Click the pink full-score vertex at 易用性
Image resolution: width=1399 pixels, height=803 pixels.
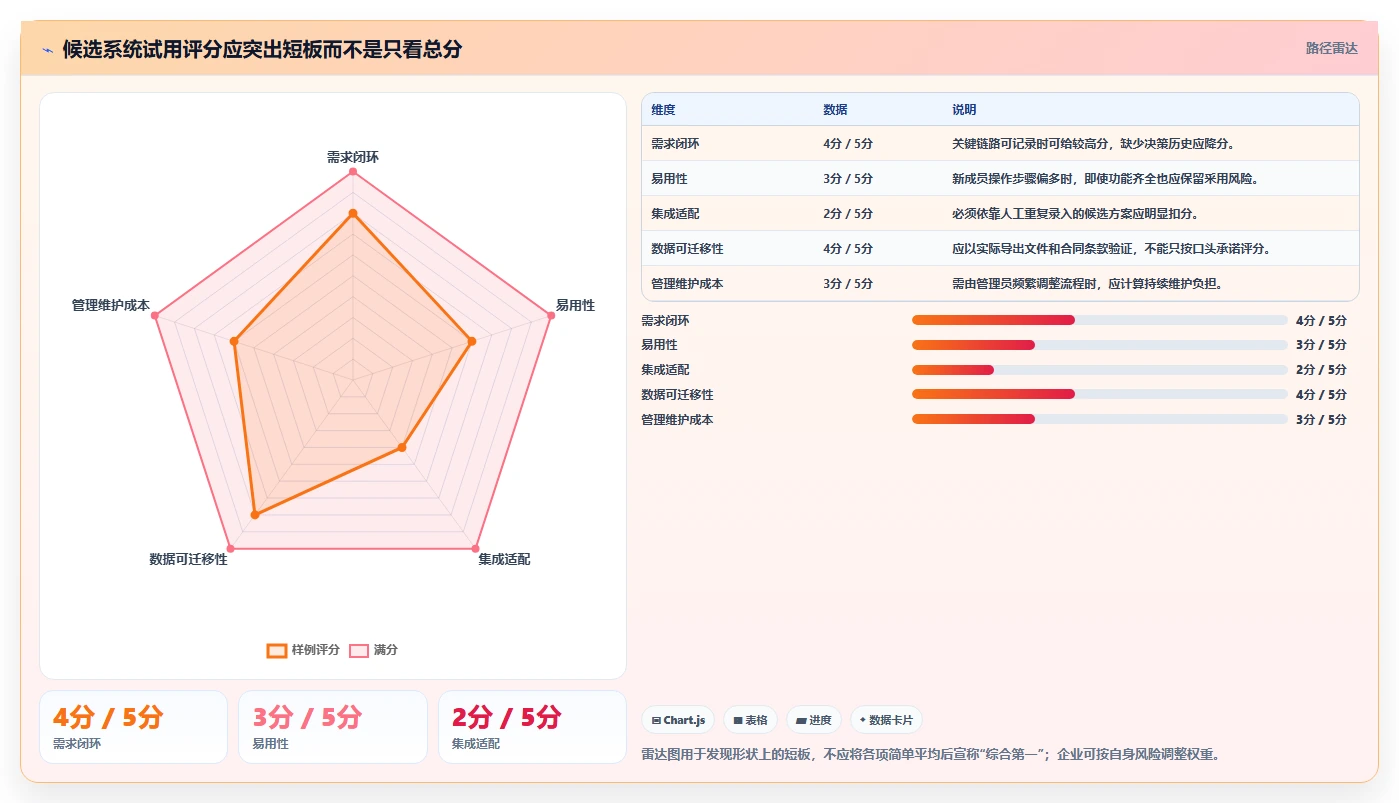click(x=551, y=316)
